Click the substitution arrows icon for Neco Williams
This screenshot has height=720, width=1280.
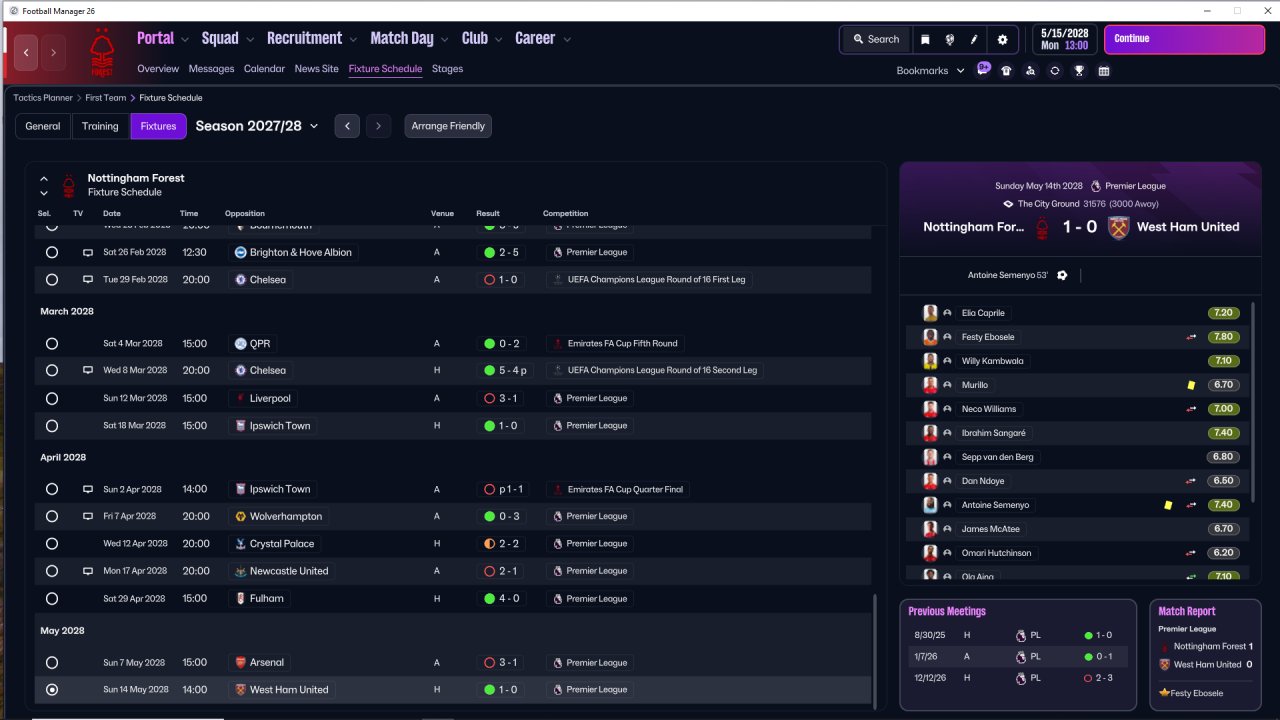(x=1191, y=409)
